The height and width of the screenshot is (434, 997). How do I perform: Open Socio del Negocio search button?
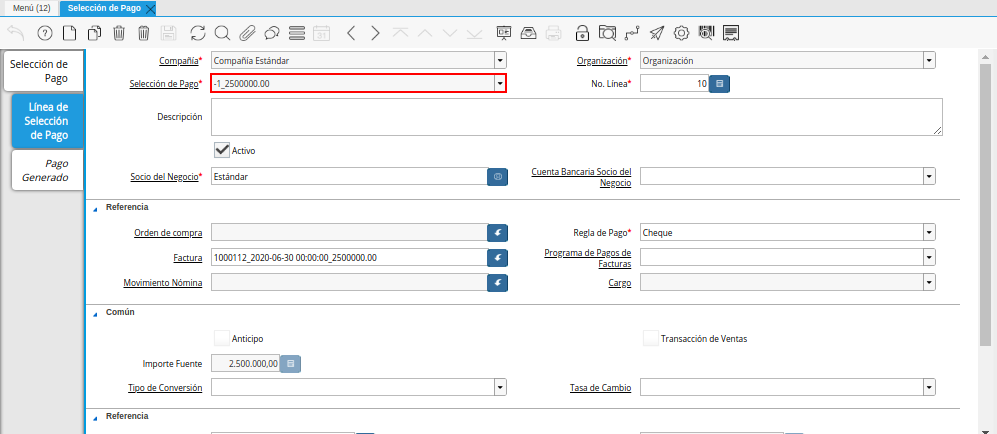coord(497,177)
